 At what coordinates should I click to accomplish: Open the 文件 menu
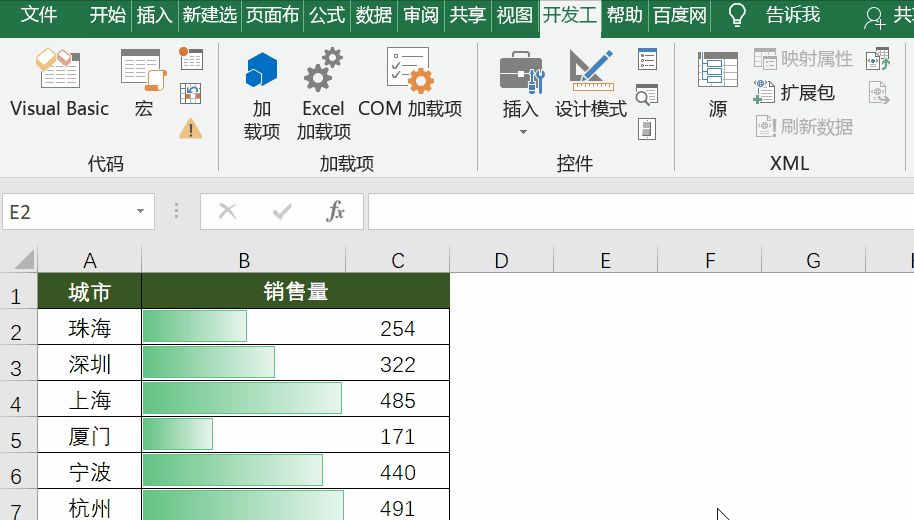coord(38,15)
